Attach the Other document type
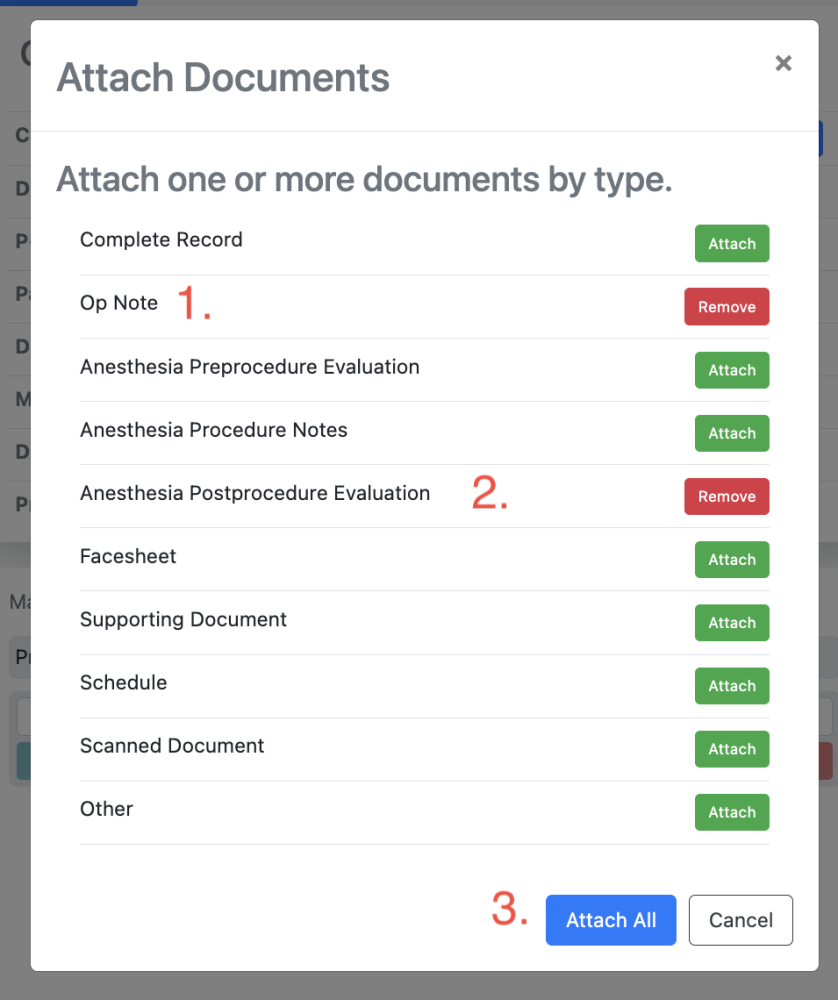The height and width of the screenshot is (1000, 838). click(731, 812)
